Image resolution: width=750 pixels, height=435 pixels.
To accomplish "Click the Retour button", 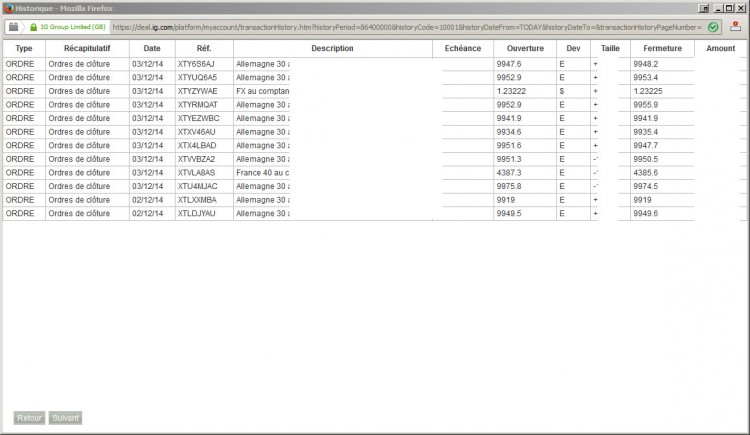I will point(29,418).
